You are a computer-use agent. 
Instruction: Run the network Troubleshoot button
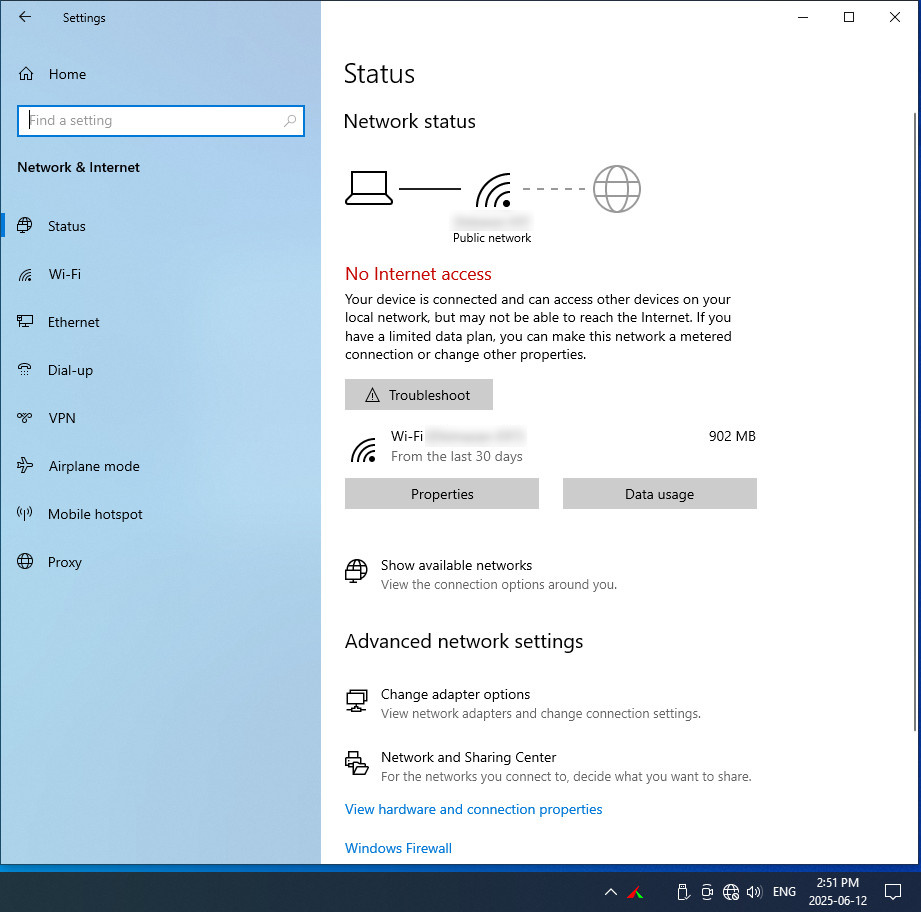(x=419, y=395)
